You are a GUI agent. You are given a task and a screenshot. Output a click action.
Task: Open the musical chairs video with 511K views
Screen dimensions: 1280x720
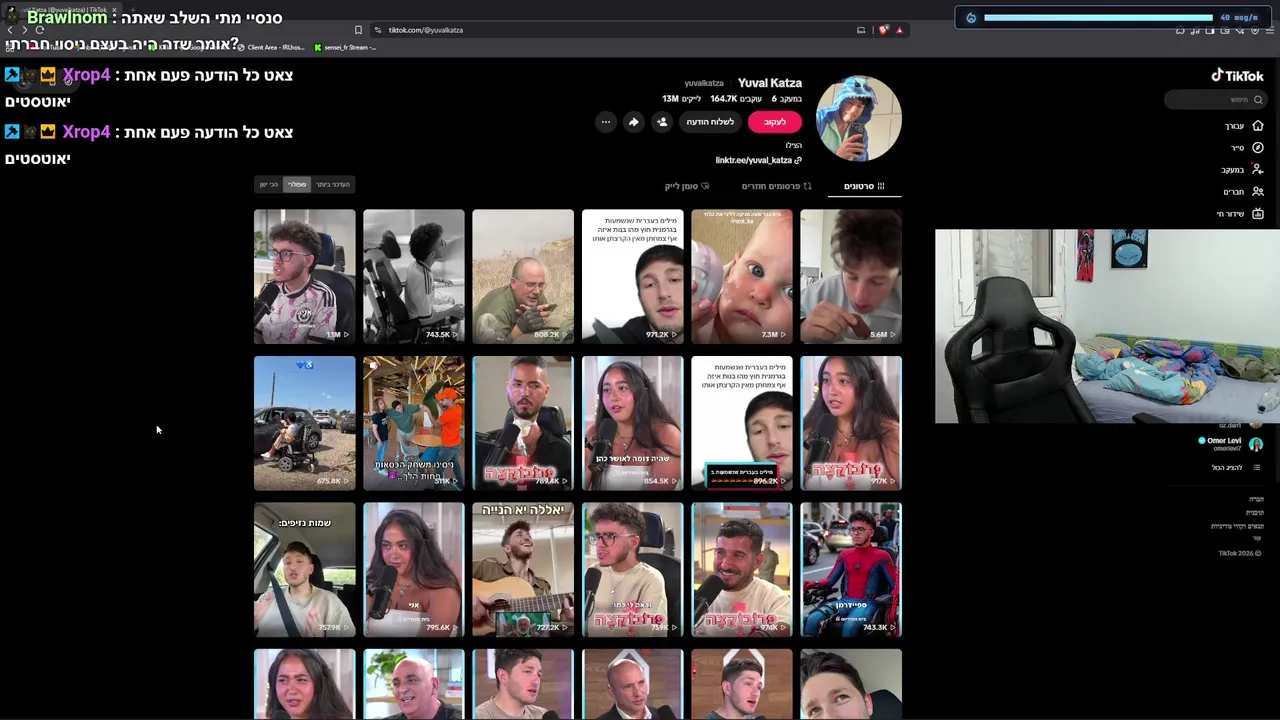tap(414, 423)
